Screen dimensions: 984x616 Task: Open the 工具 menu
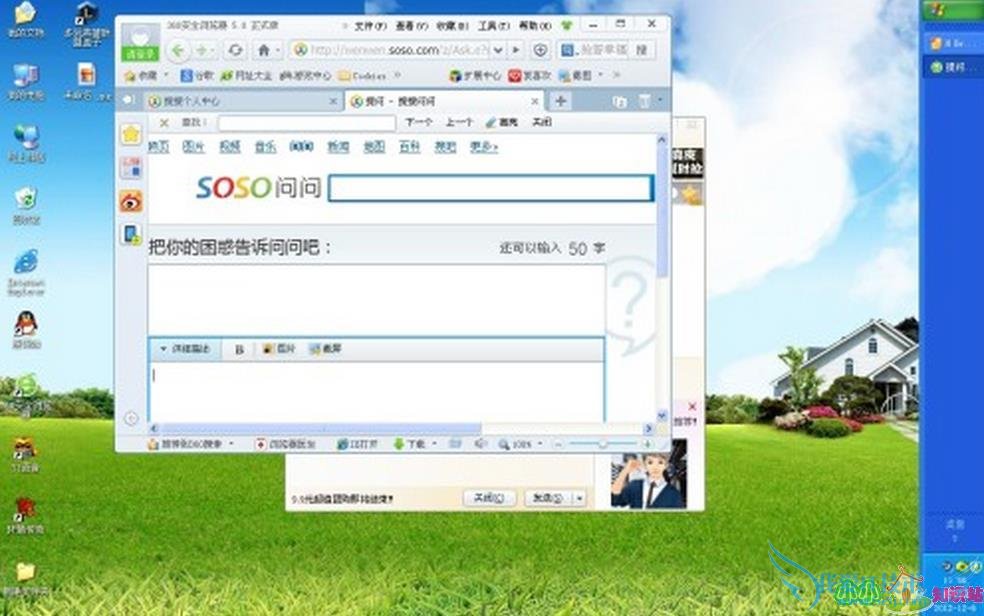494,26
